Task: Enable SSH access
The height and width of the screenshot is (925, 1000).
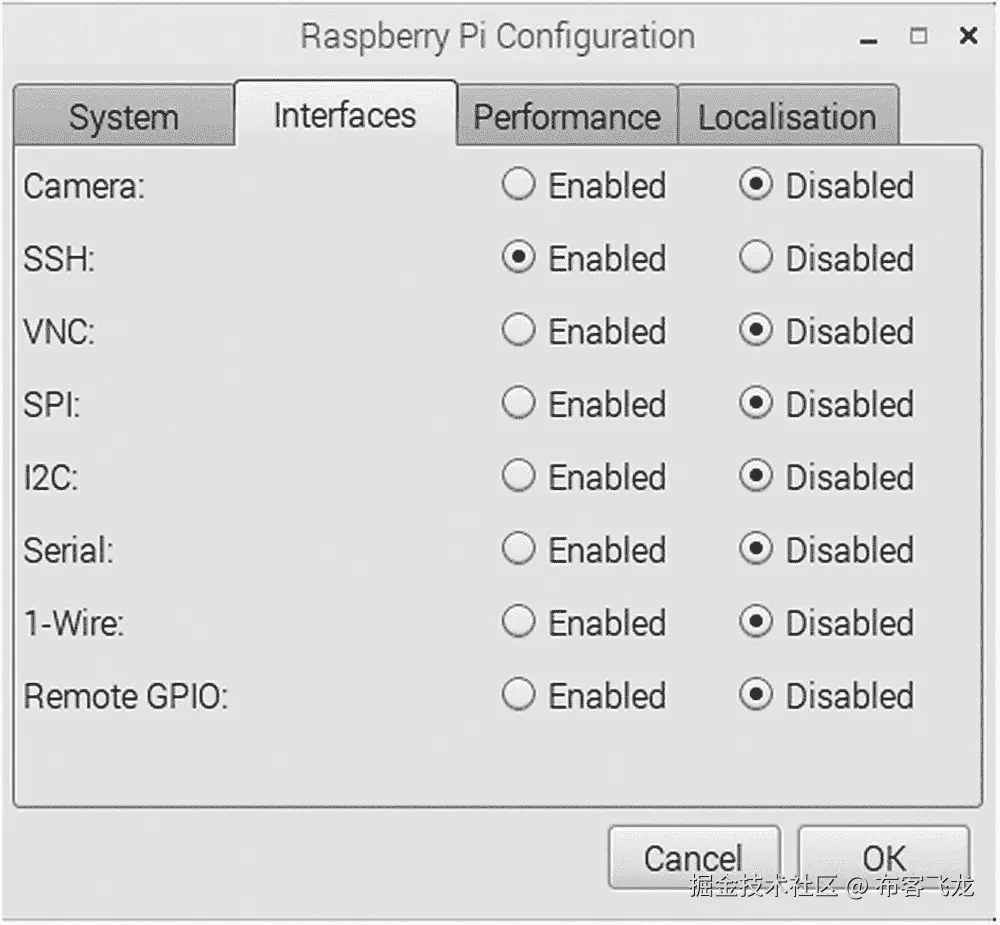Action: pos(518,258)
